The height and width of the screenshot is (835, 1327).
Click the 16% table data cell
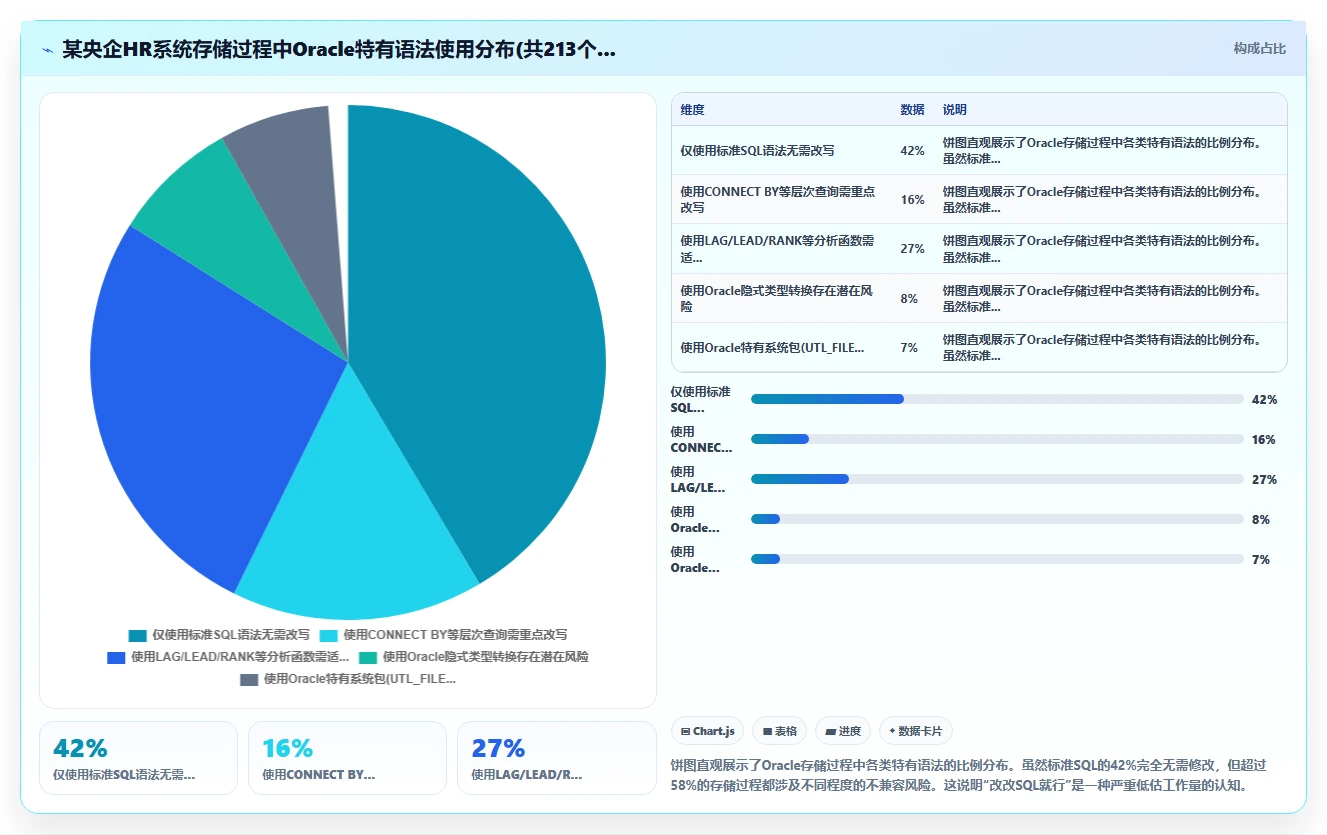pos(912,200)
